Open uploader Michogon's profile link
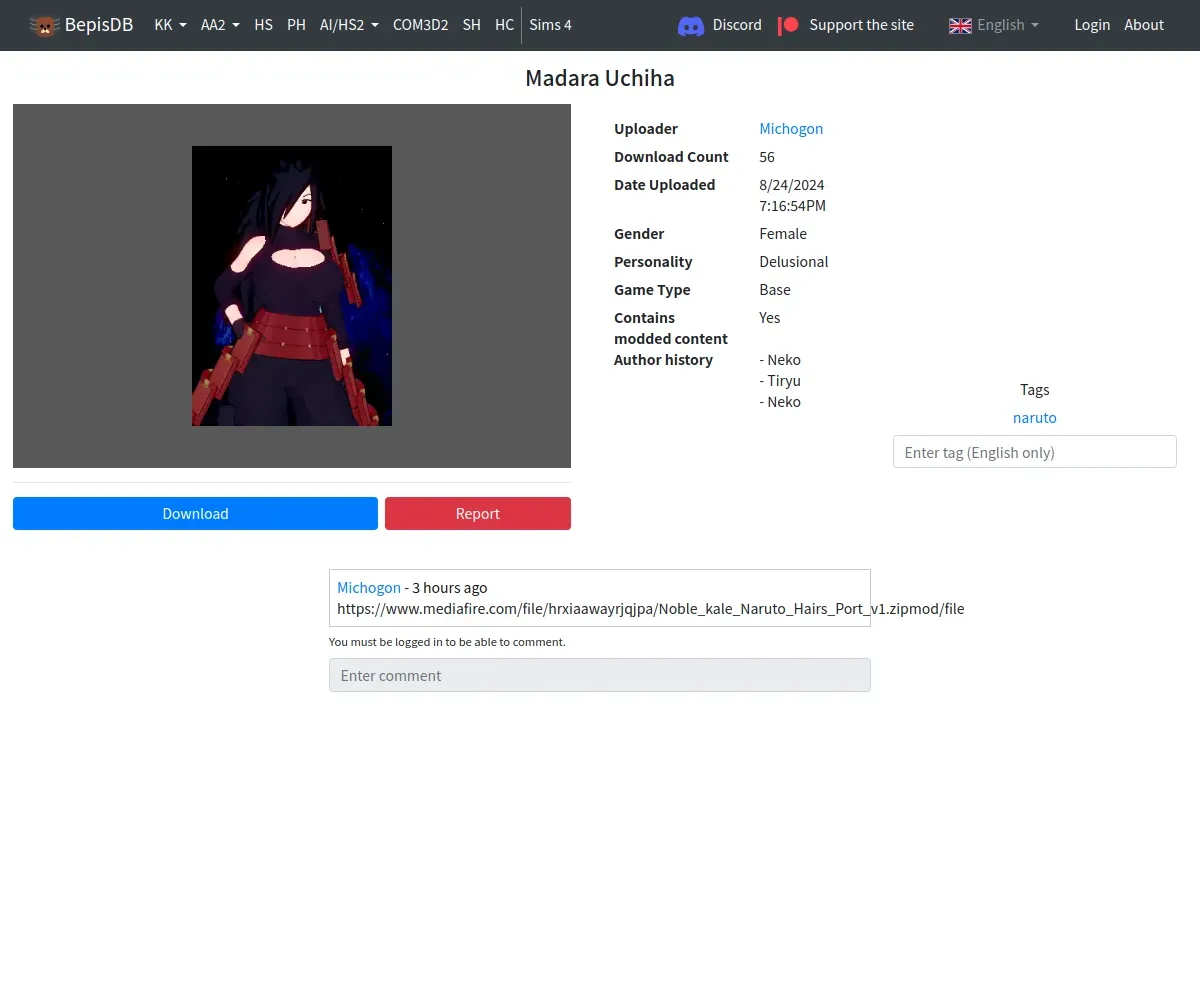1200x1000 pixels. coord(791,129)
